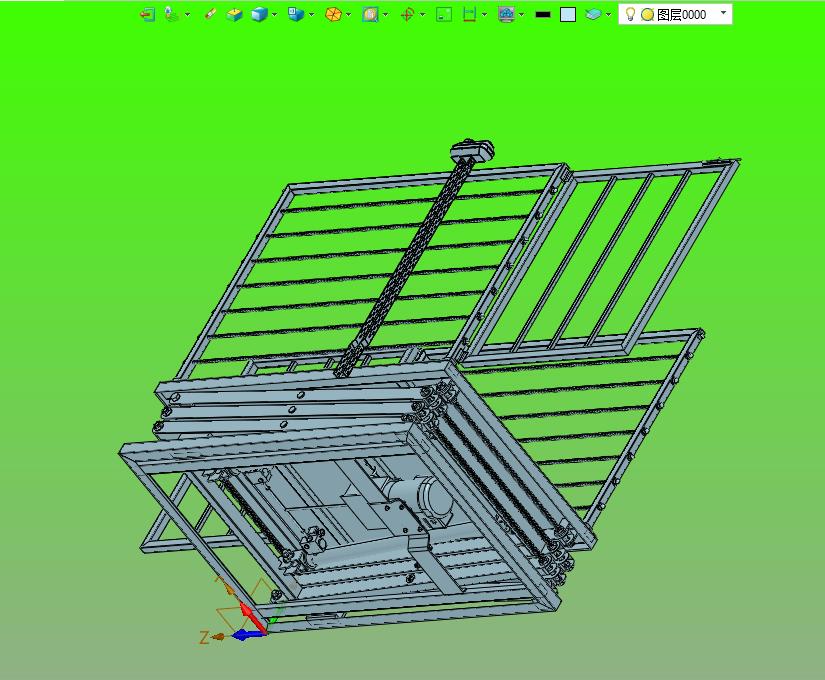The width and height of the screenshot is (825, 680).
Task: Click the blue shaded cube display icon
Action: pos(259,15)
